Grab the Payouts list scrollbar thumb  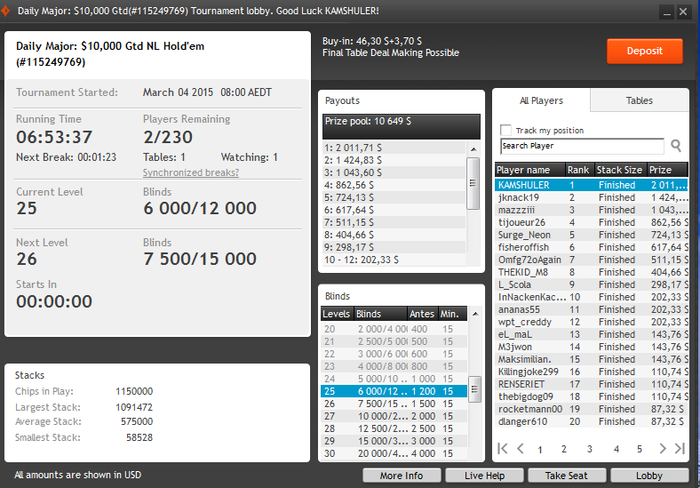tap(473, 183)
